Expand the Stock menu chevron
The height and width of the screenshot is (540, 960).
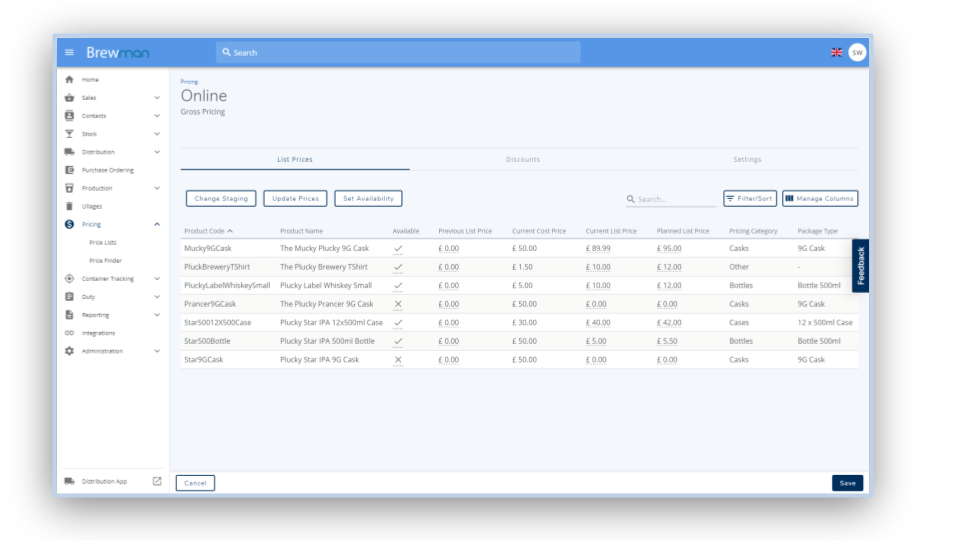[x=157, y=133]
